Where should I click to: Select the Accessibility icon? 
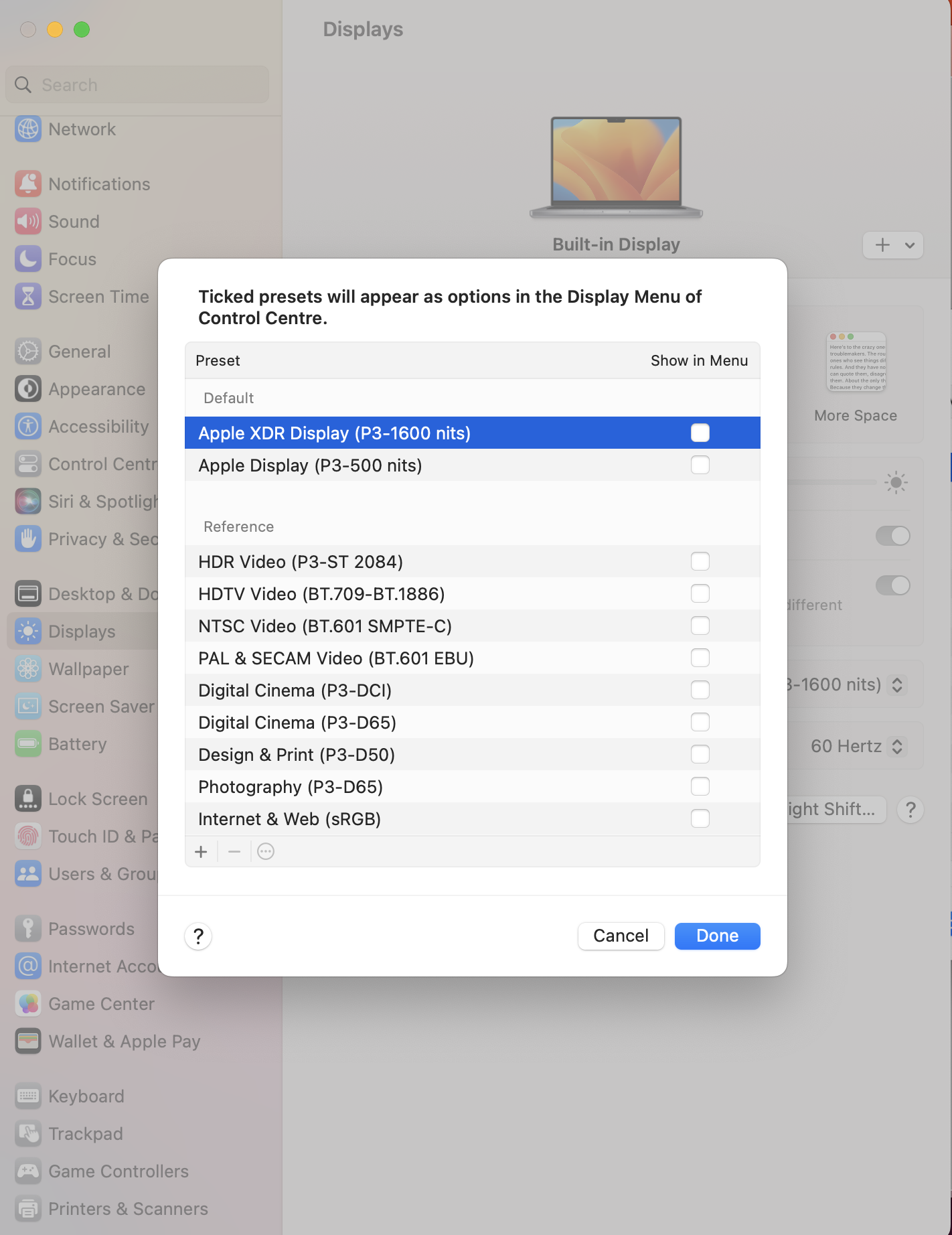pyautogui.click(x=28, y=427)
